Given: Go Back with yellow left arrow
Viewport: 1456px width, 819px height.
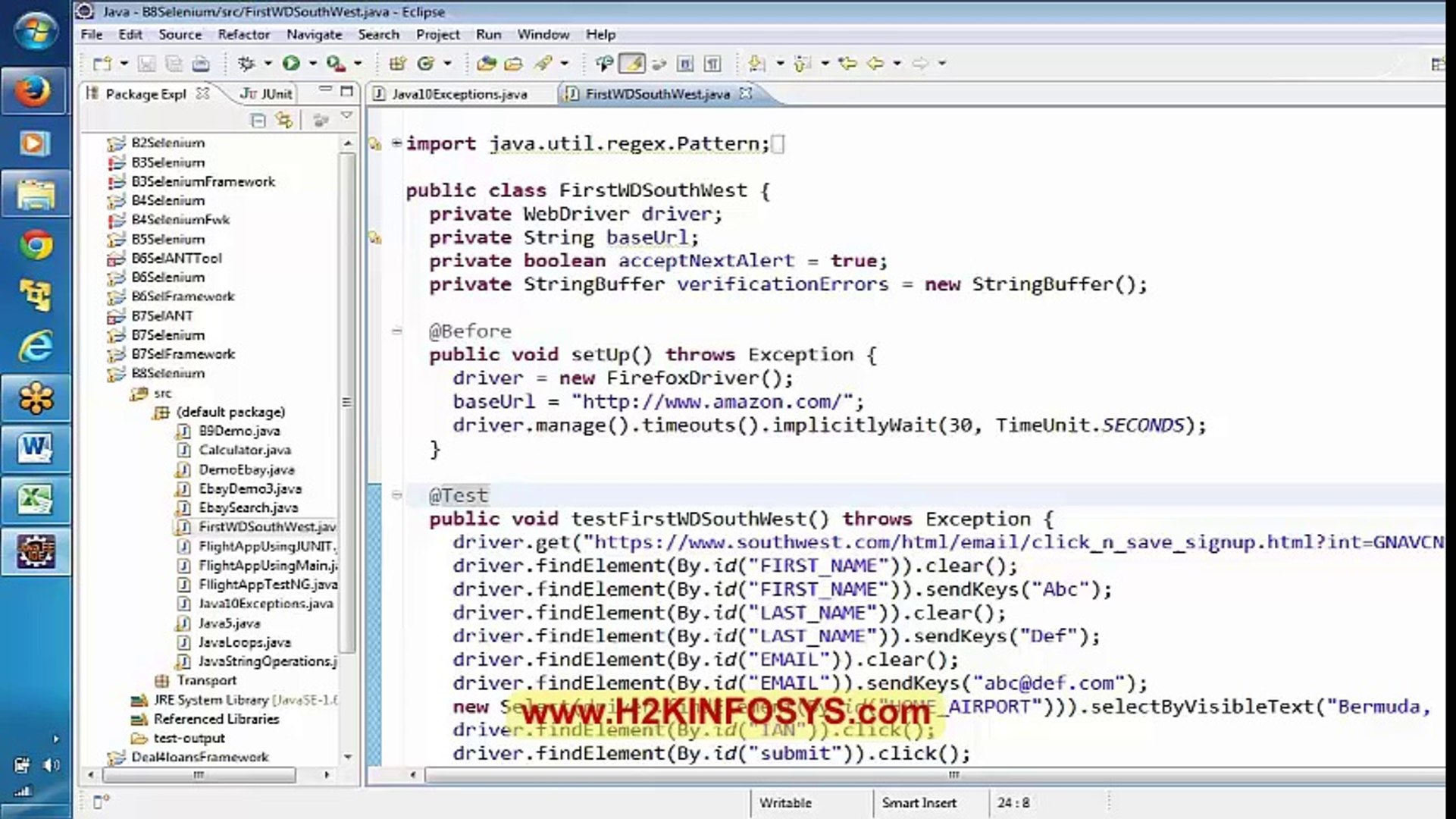Looking at the screenshot, I should 875,64.
